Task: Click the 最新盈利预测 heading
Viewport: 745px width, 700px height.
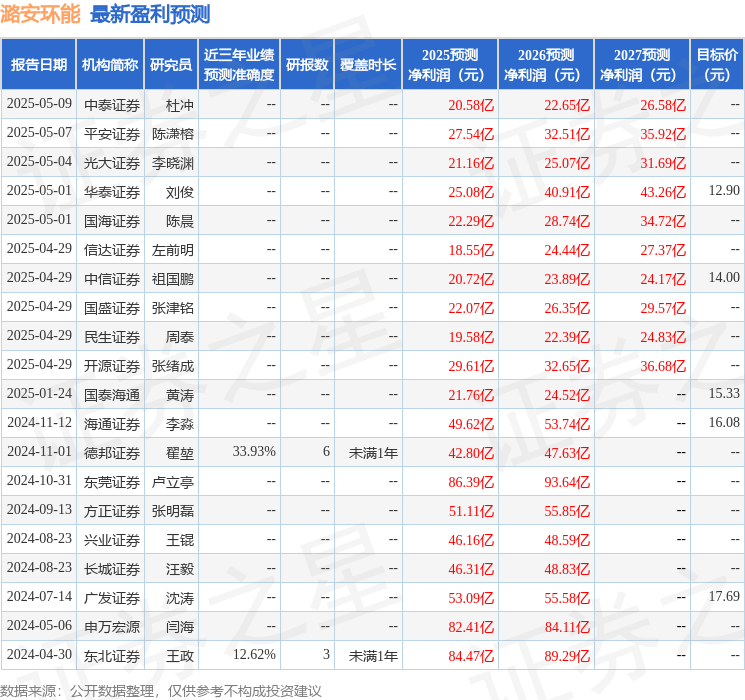Action: [150, 14]
